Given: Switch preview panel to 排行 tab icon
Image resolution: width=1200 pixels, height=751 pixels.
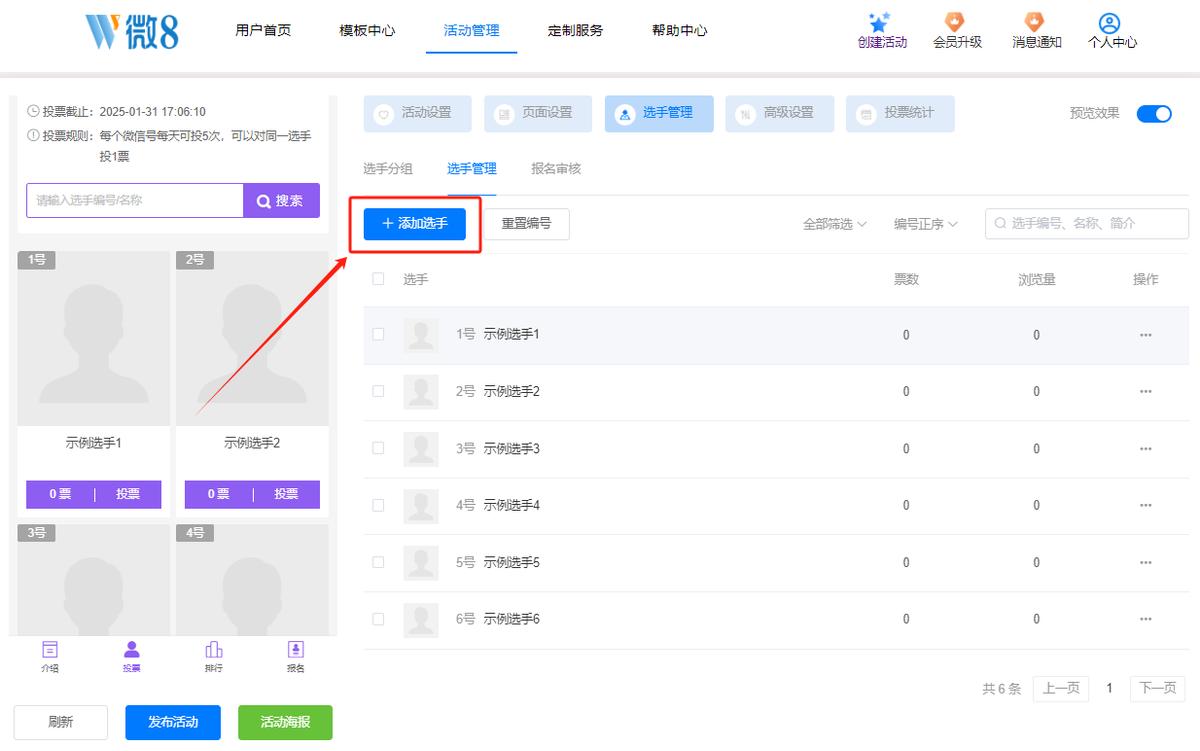Looking at the screenshot, I should tap(214, 650).
